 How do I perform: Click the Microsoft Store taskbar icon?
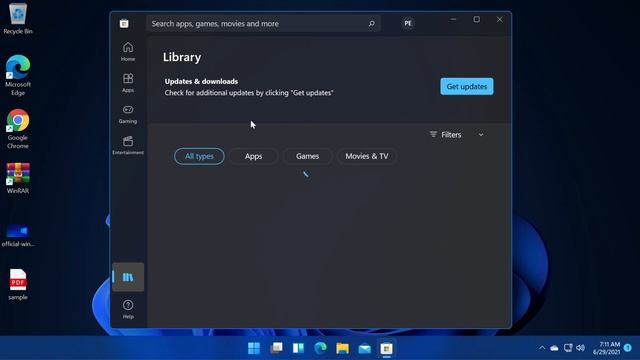387,348
